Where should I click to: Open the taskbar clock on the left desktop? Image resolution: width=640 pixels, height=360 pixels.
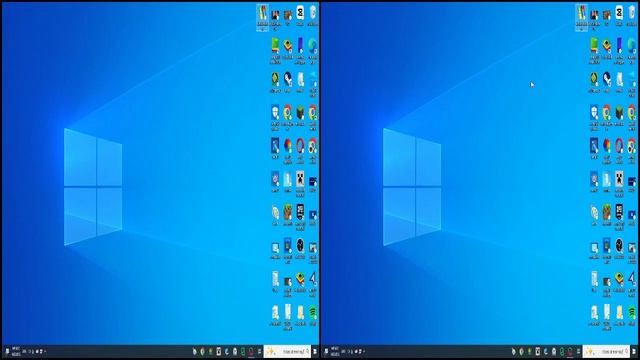[x=16, y=351]
